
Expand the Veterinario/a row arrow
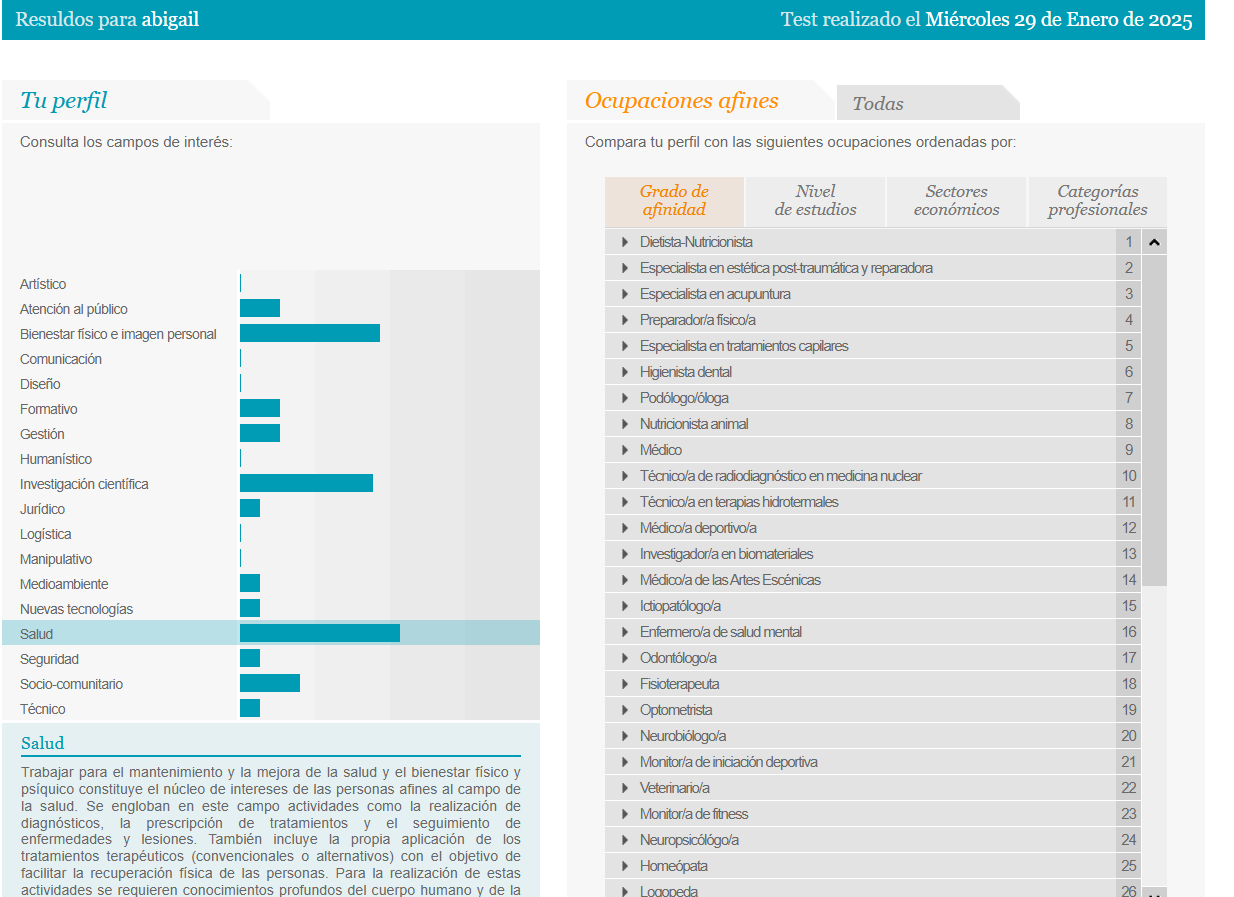[x=625, y=788]
